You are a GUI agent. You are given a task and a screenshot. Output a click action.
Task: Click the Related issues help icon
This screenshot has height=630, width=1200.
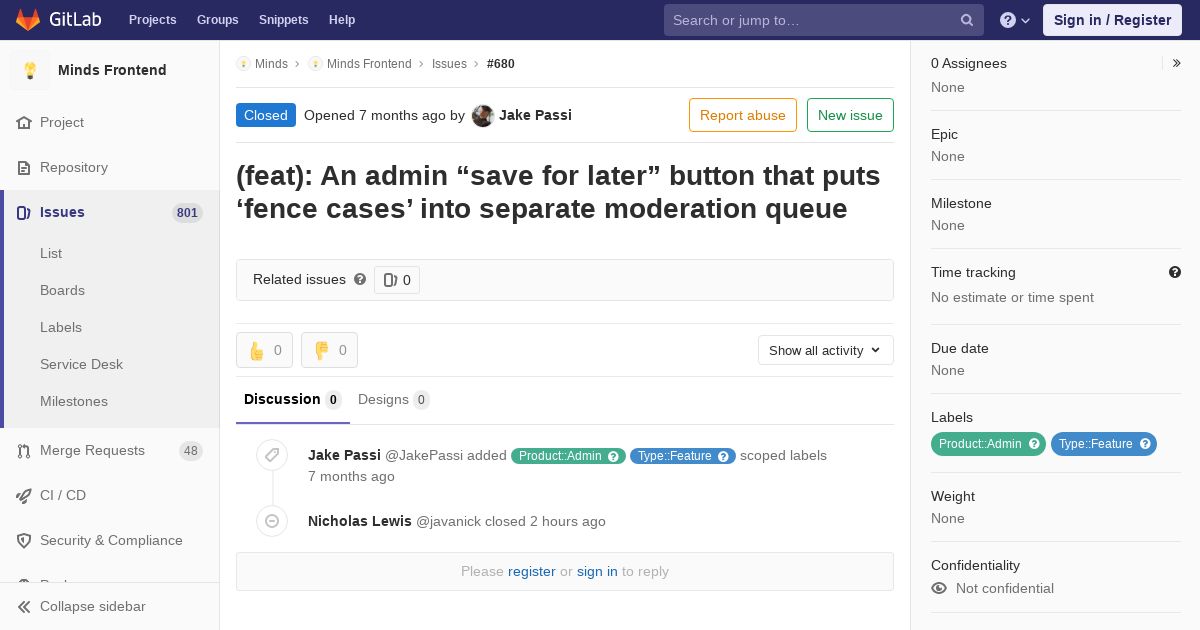click(360, 279)
